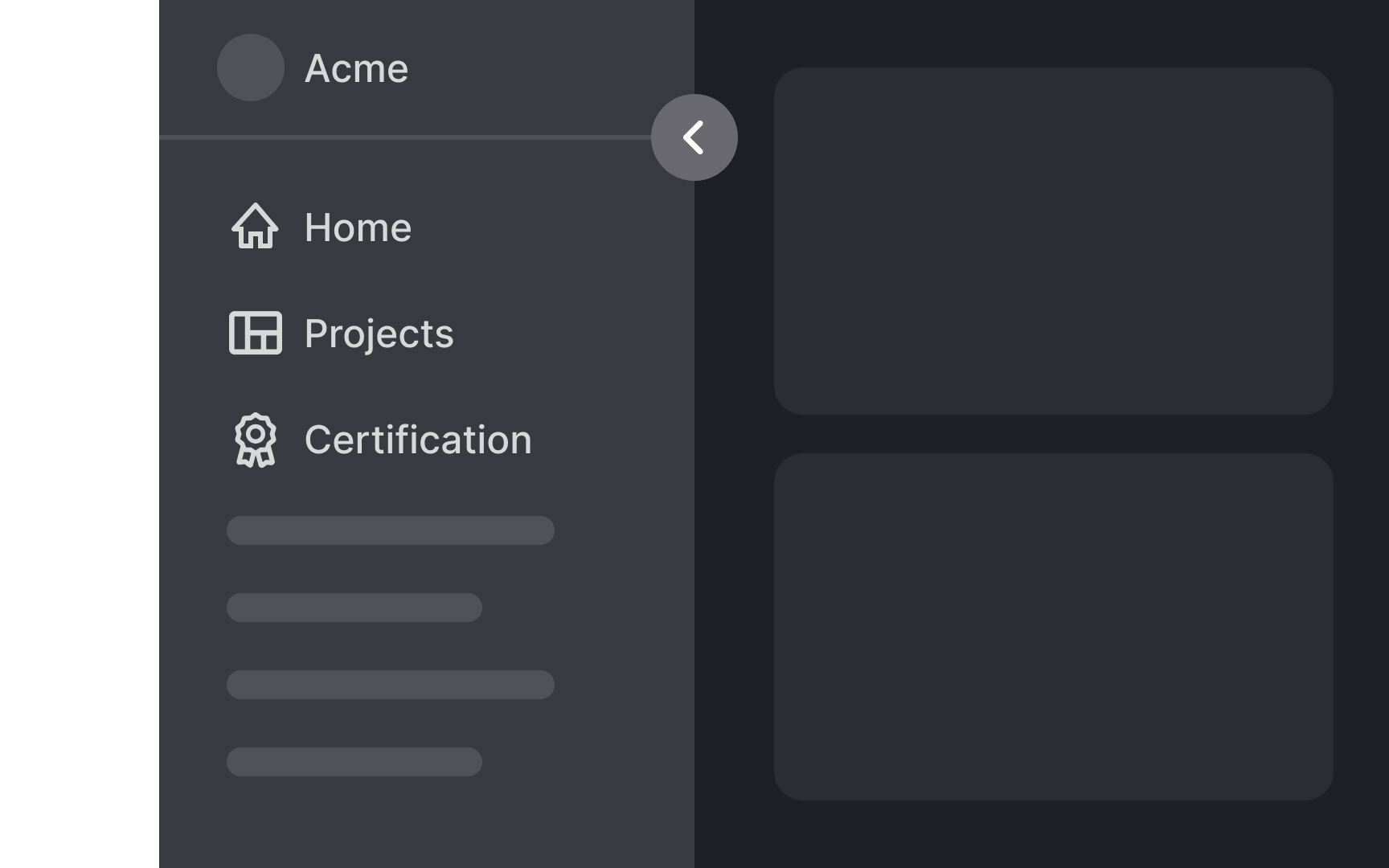Click the Certification badge icon
This screenshot has width=1389, height=868.
click(254, 440)
